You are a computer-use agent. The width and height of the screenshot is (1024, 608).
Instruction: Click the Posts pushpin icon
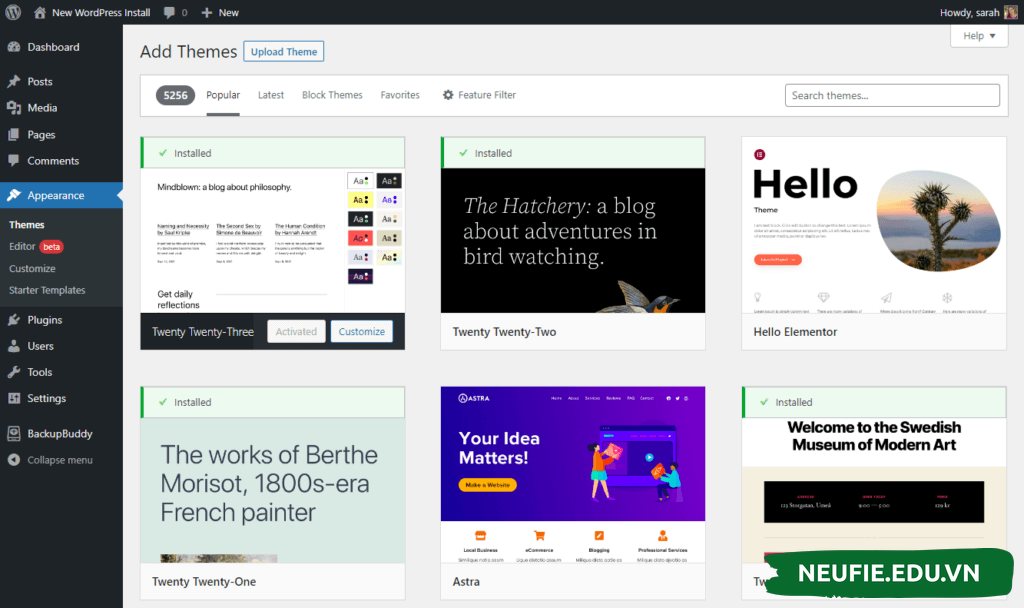14,82
